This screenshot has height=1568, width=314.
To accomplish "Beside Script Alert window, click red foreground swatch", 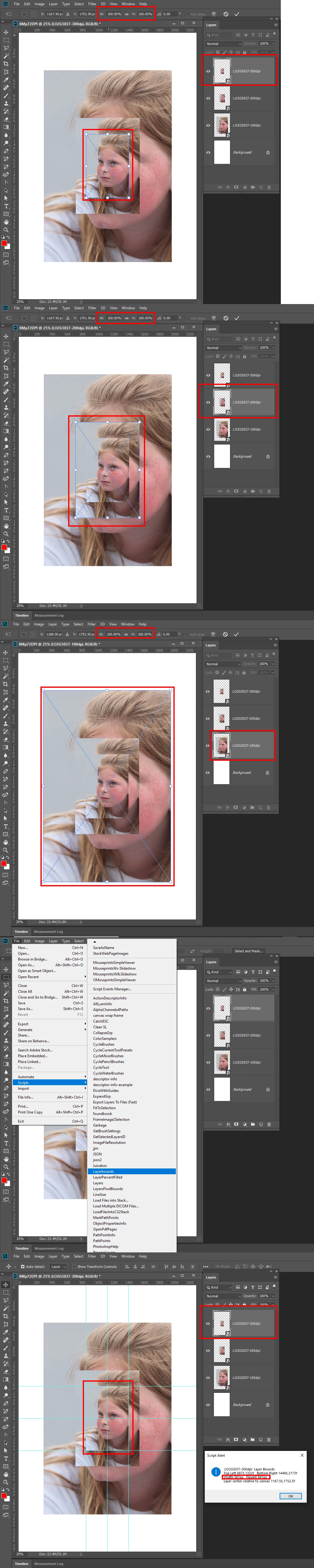I will tap(4, 1496).
